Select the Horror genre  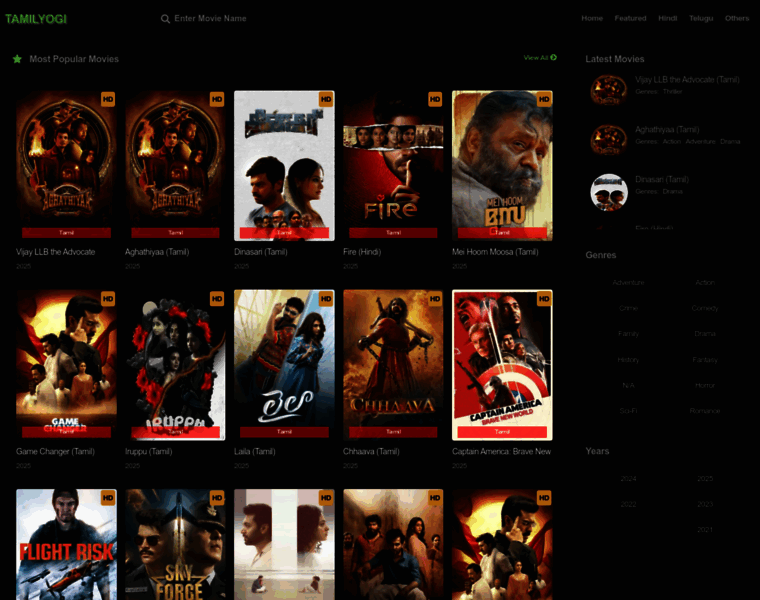(x=705, y=385)
